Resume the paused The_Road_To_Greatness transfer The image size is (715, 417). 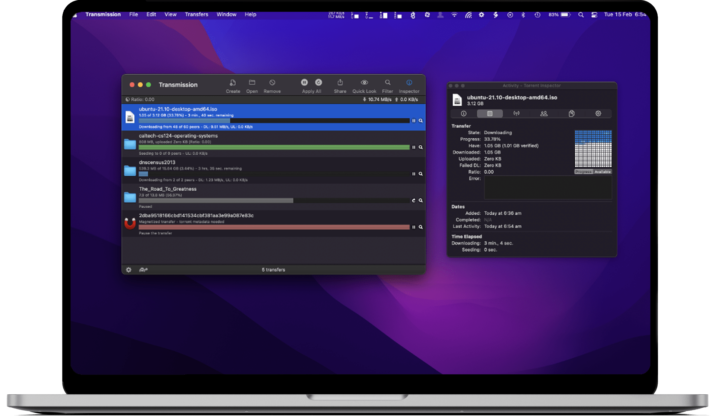point(413,199)
